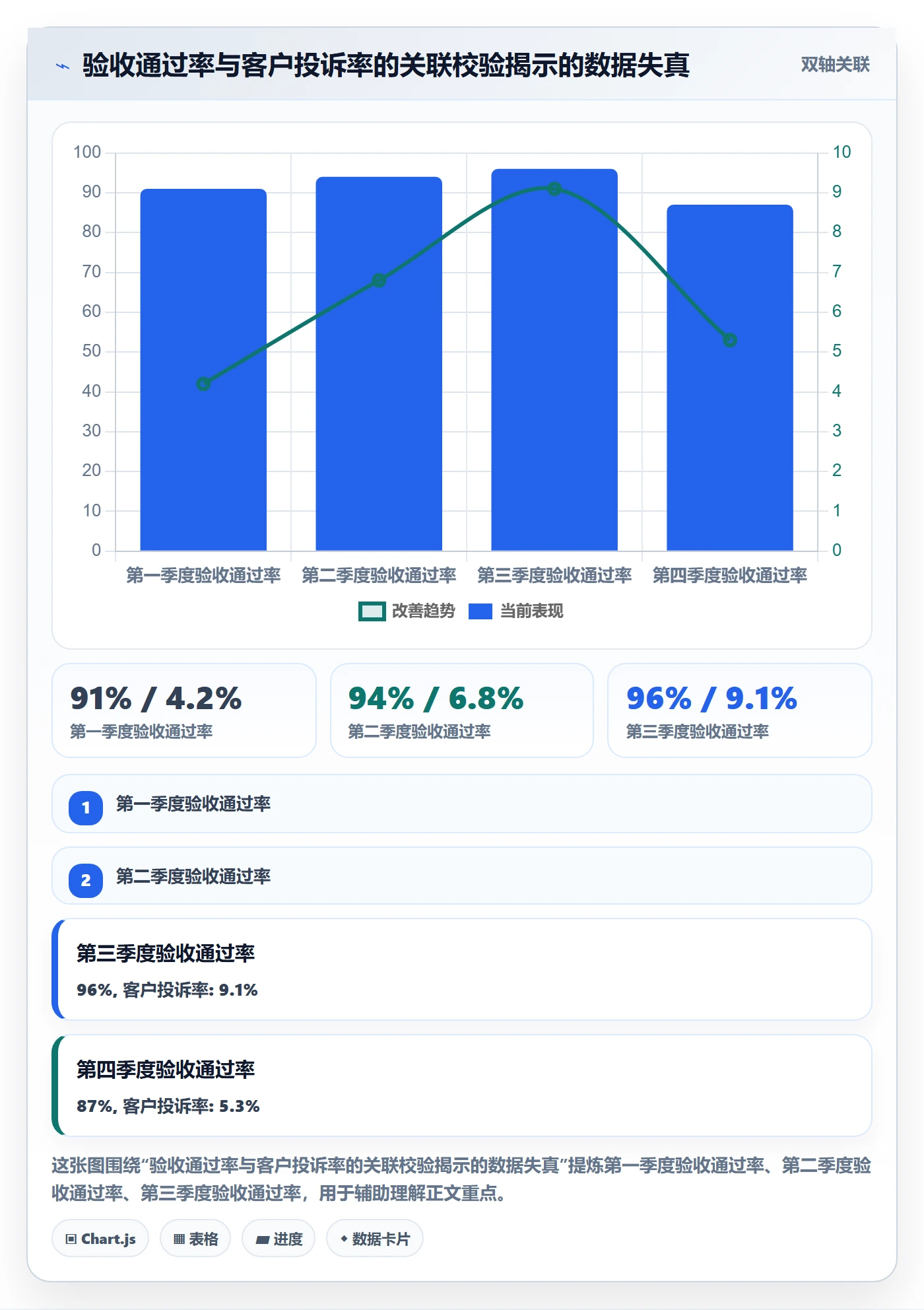This screenshot has height=1310, width=924.
Task: Click the line data point at value 4.2
Action: [x=203, y=384]
